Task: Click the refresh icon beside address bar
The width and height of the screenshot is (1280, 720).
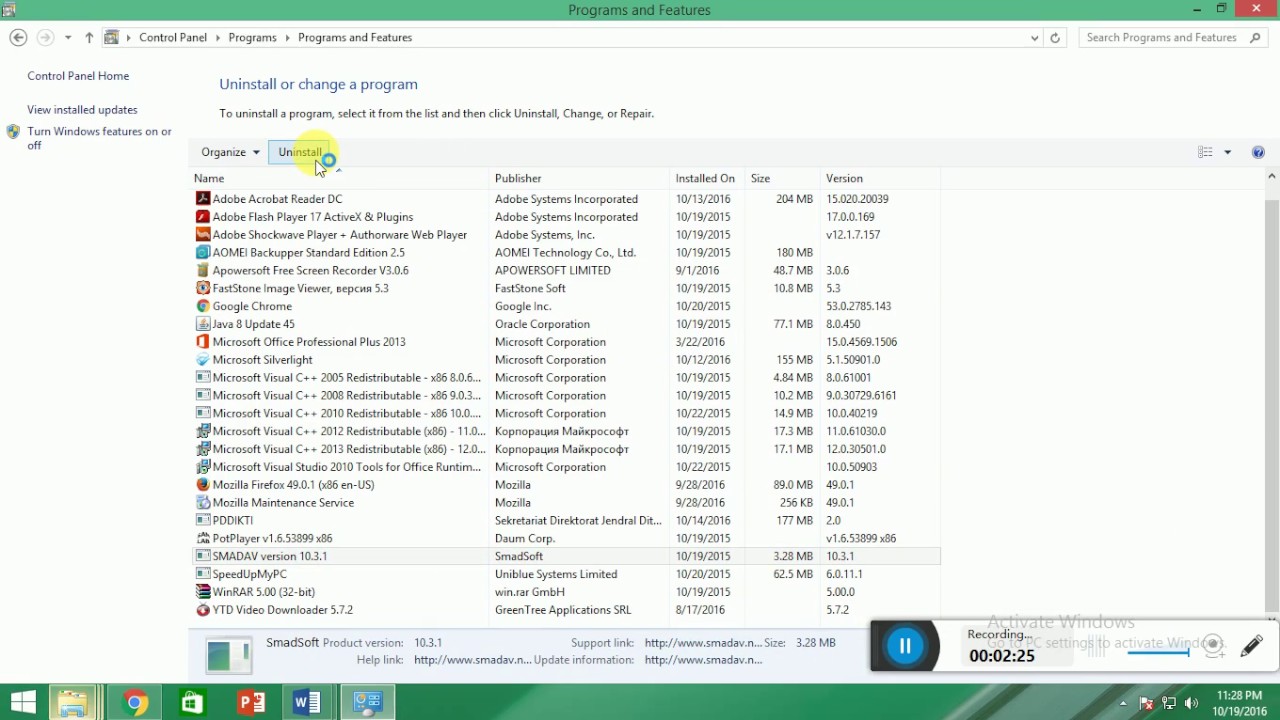Action: (1055, 38)
